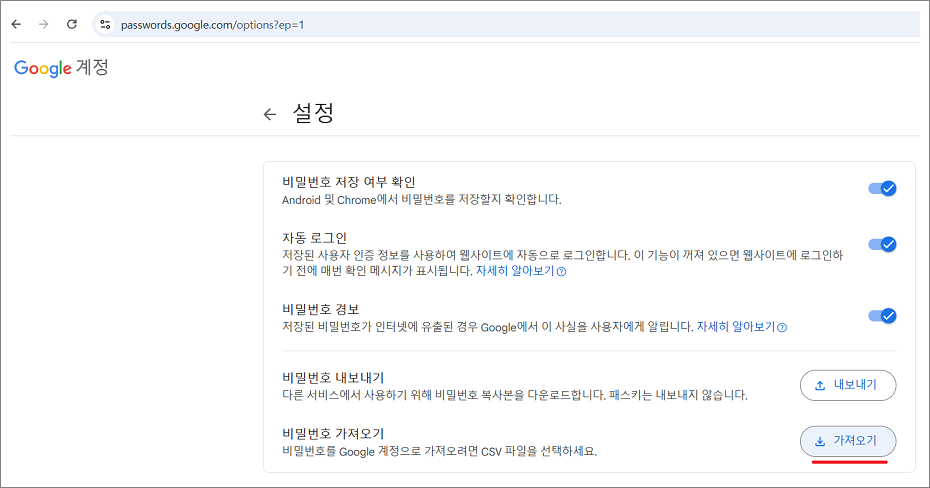
Task: Click the 가져오기 import button
Action: pyautogui.click(x=848, y=441)
